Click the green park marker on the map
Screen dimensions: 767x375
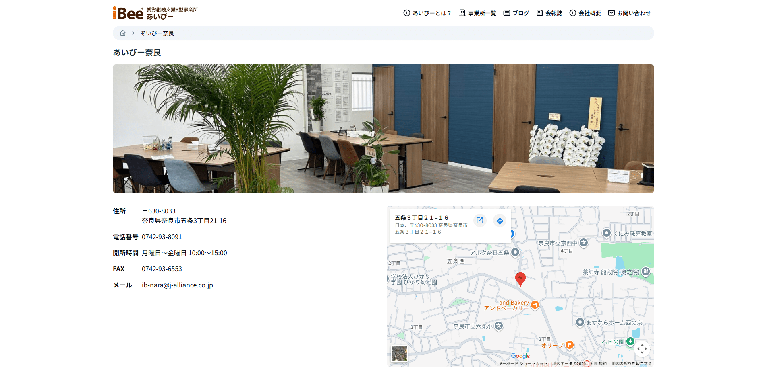(631, 341)
